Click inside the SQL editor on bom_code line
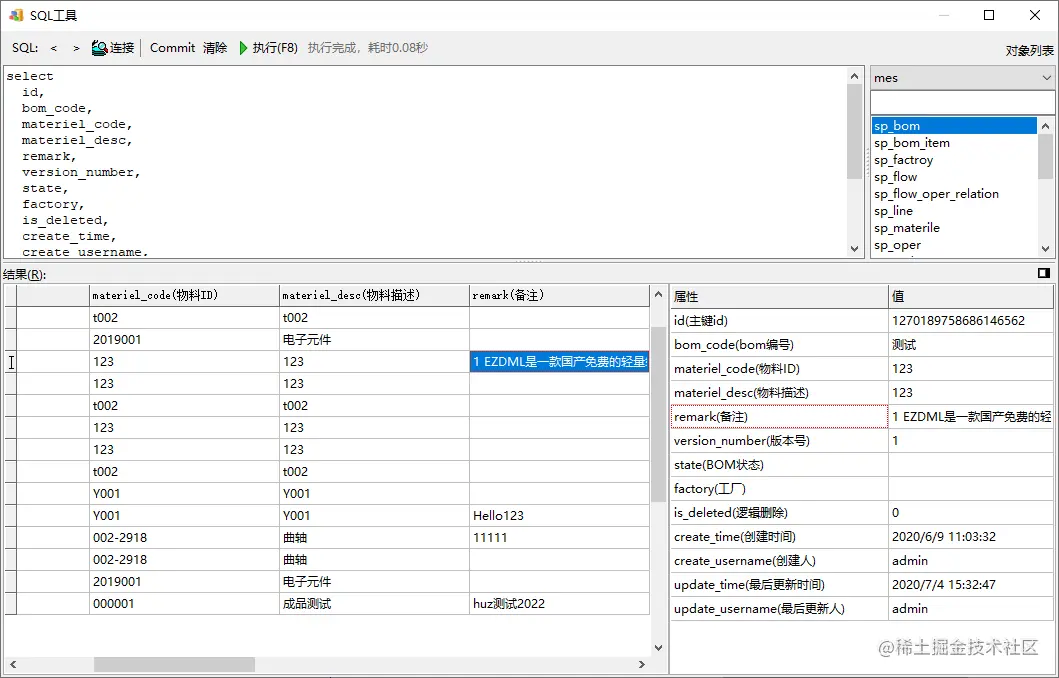Screen dimensions: 1059x678 [57, 108]
